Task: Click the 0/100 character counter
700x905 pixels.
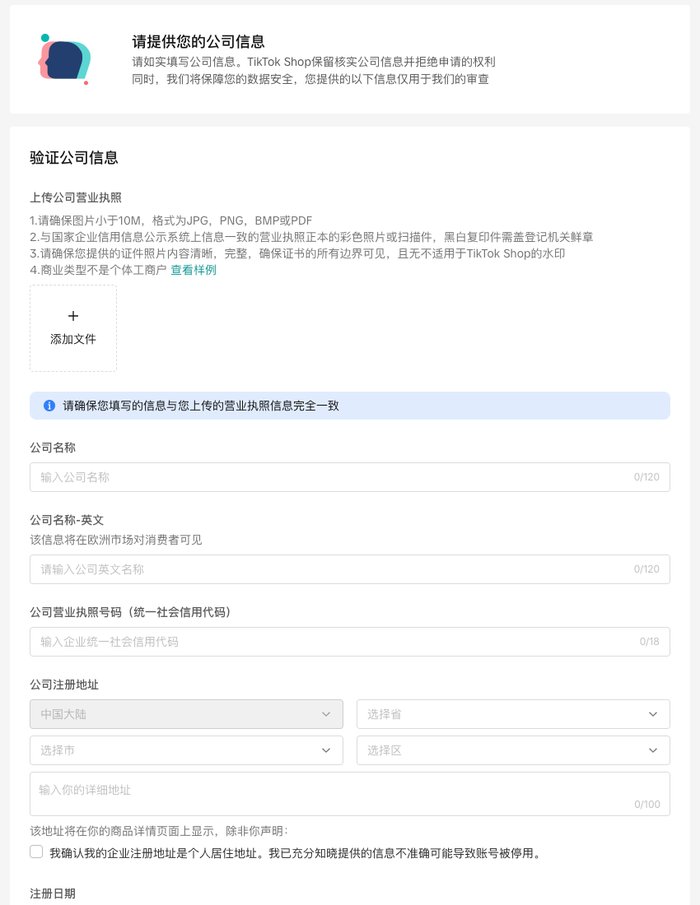Action: [647, 804]
